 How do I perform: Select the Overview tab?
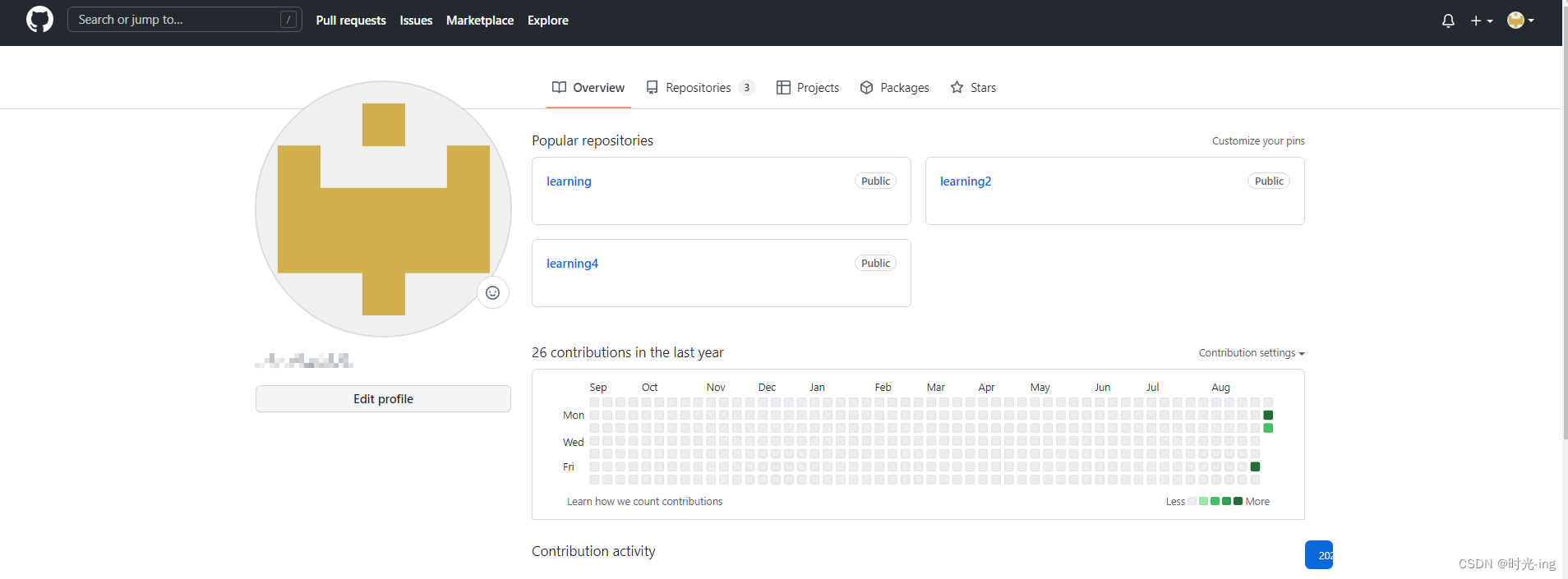pyautogui.click(x=588, y=88)
